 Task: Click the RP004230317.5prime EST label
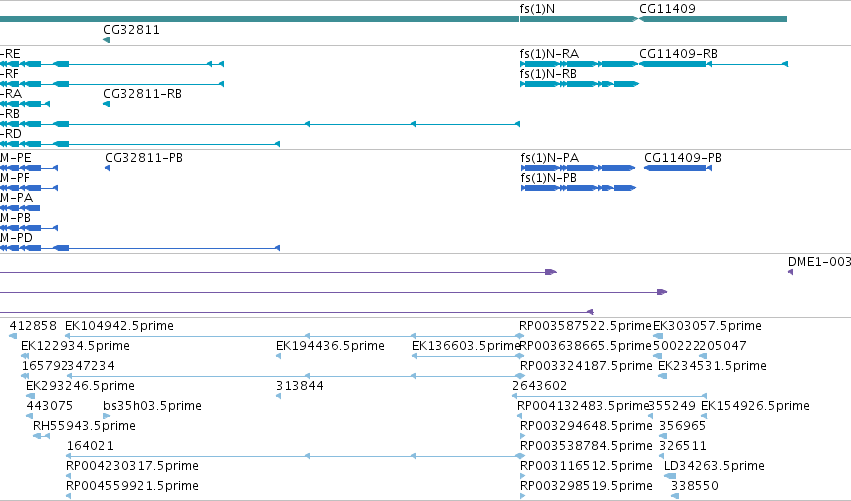pos(132,466)
